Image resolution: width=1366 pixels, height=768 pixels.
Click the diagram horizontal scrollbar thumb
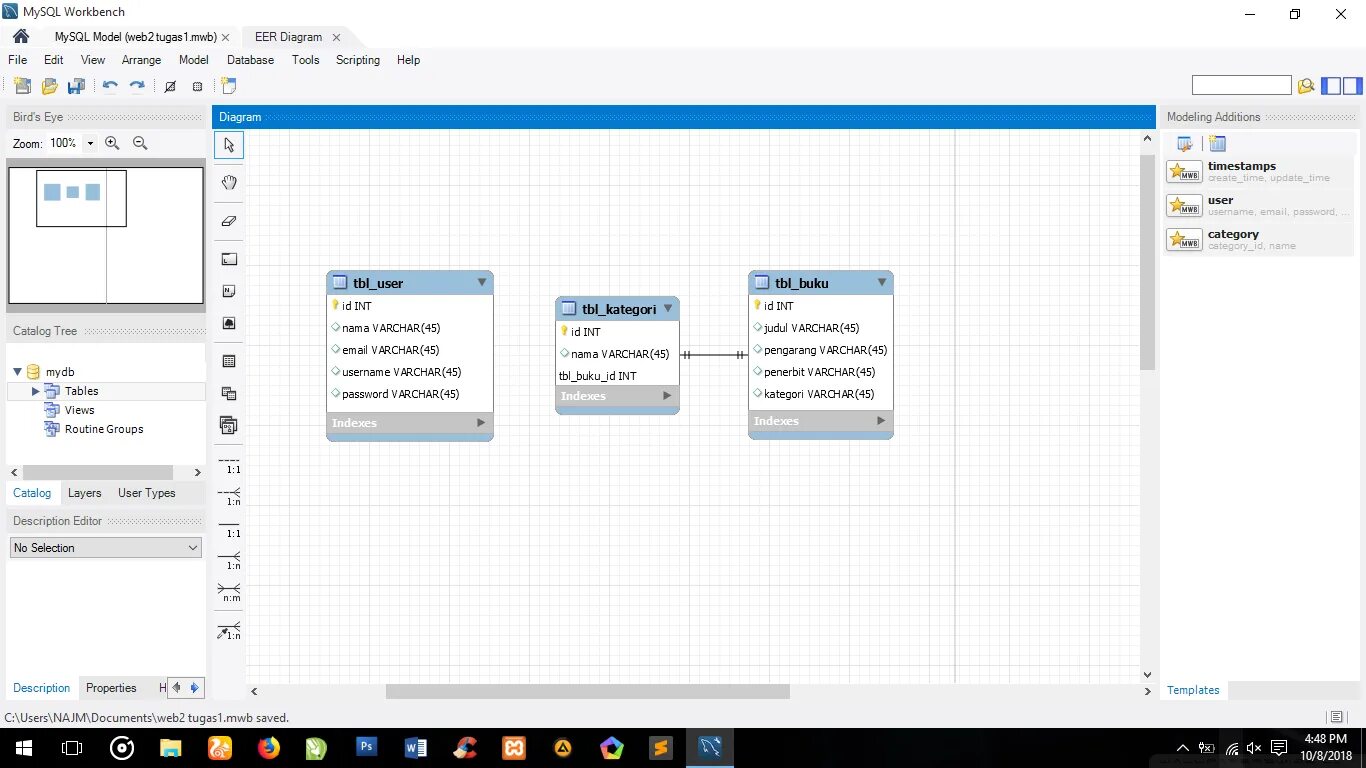(x=588, y=691)
